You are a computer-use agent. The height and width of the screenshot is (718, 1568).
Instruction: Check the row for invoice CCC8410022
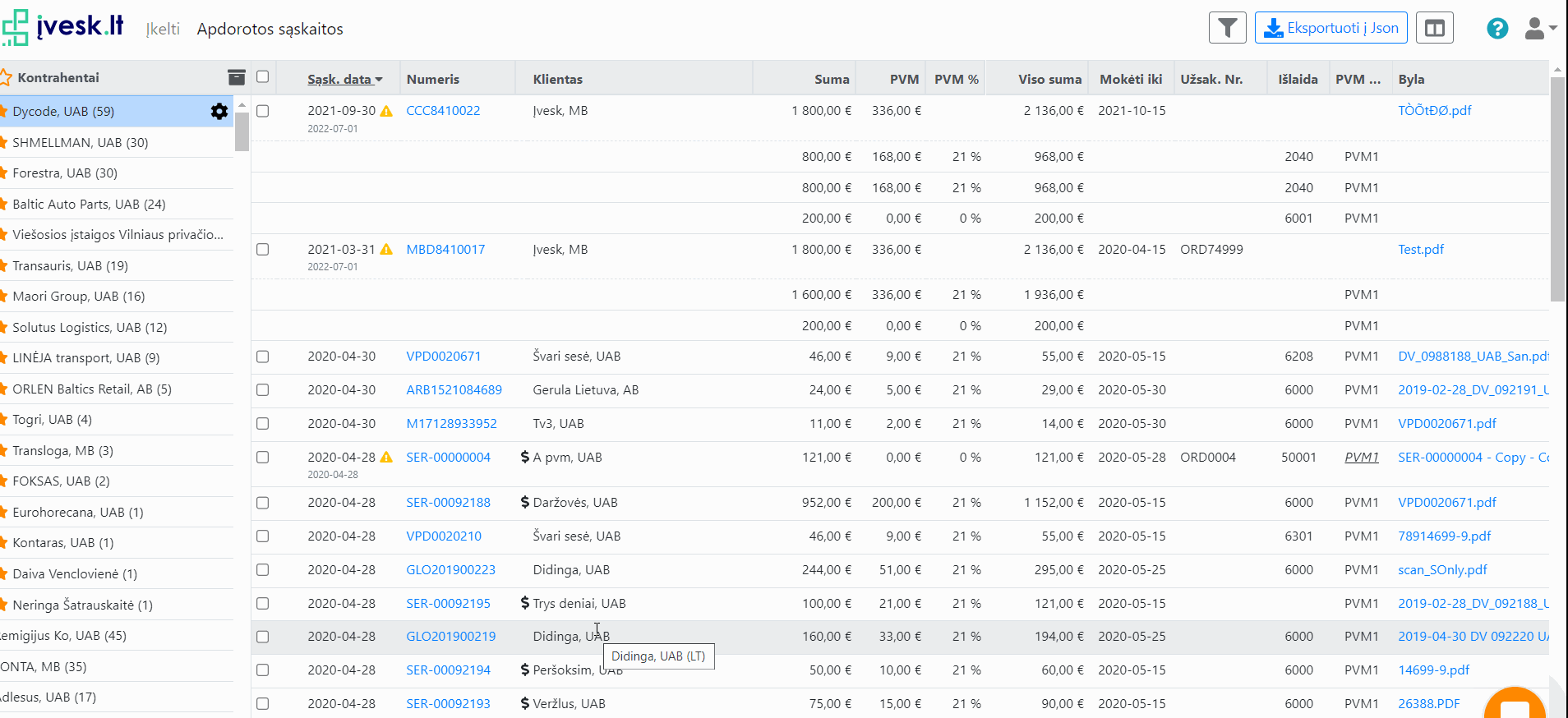pos(263,110)
